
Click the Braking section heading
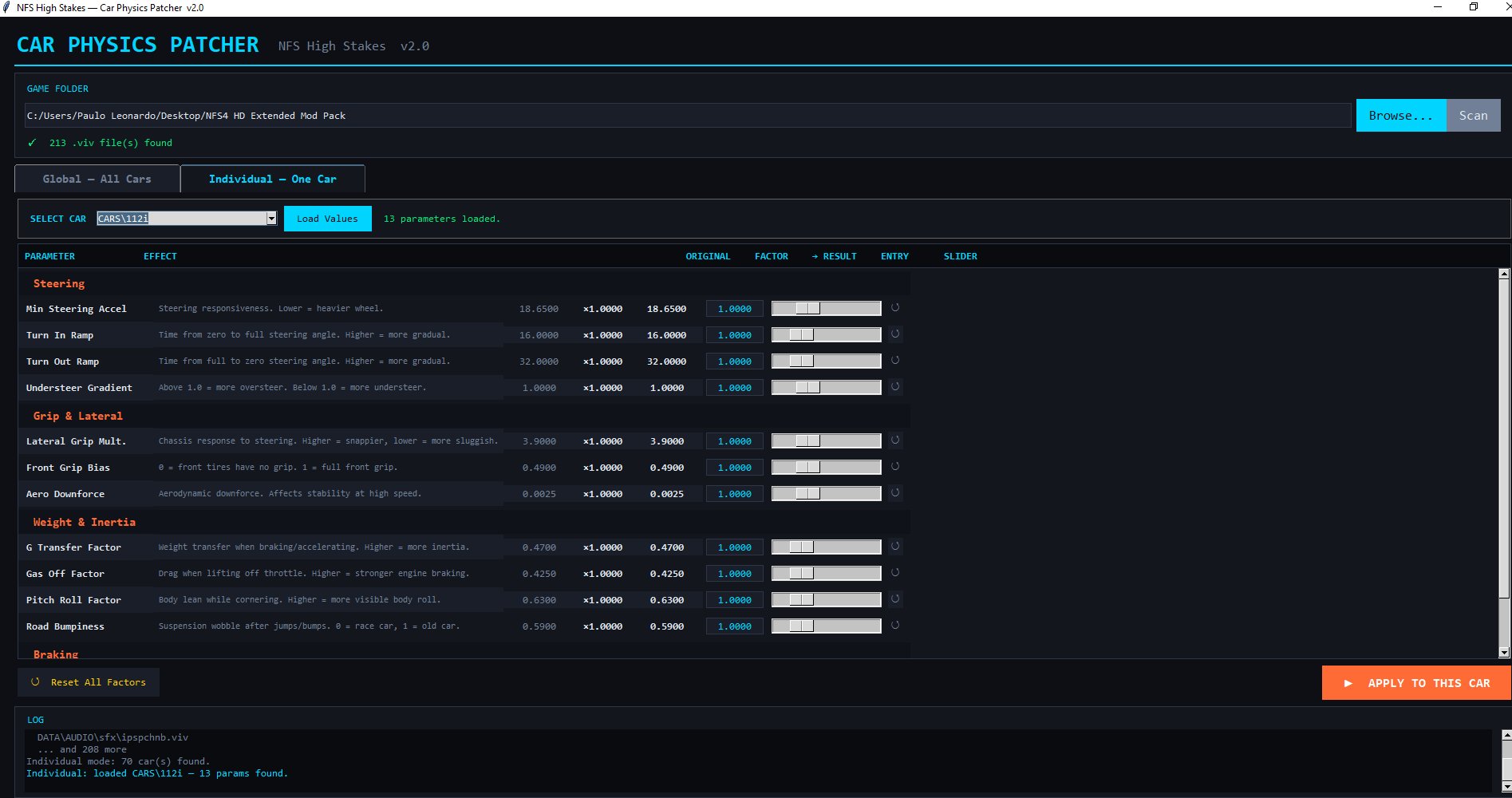(x=56, y=654)
